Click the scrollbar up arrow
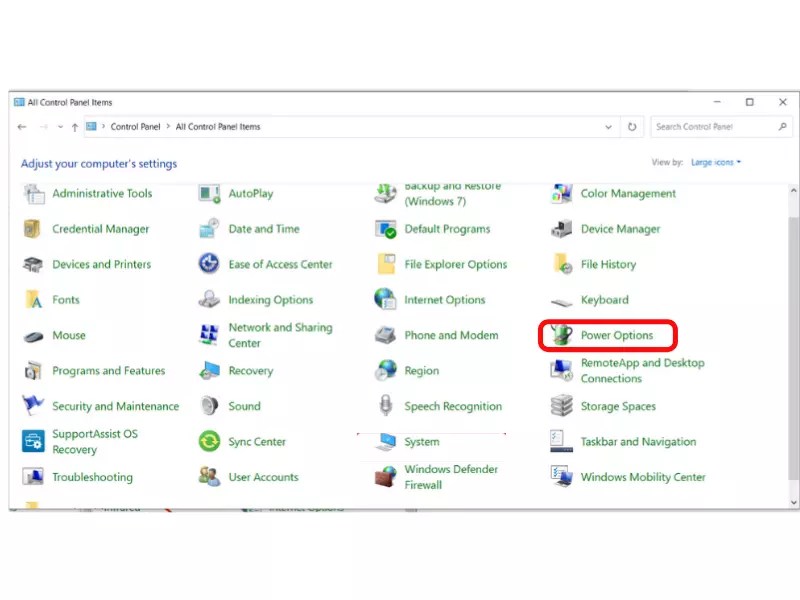The height and width of the screenshot is (600, 800). coord(793,191)
